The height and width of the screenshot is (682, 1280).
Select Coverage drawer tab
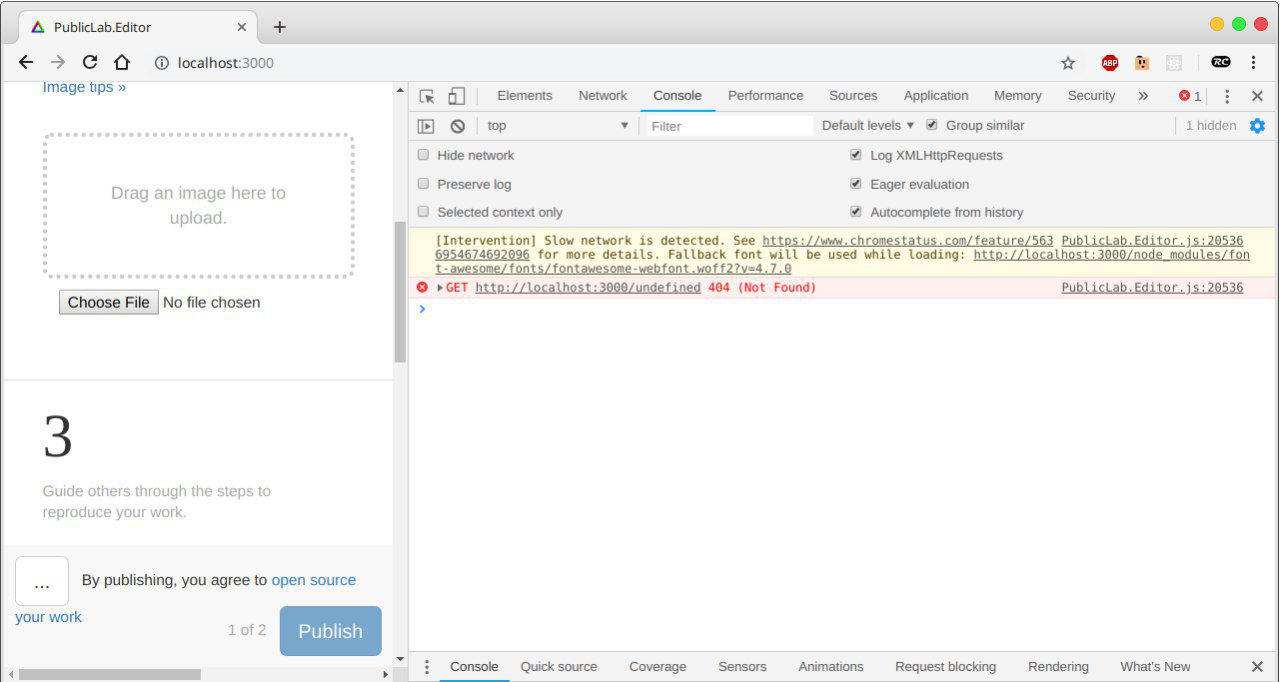pos(657,667)
